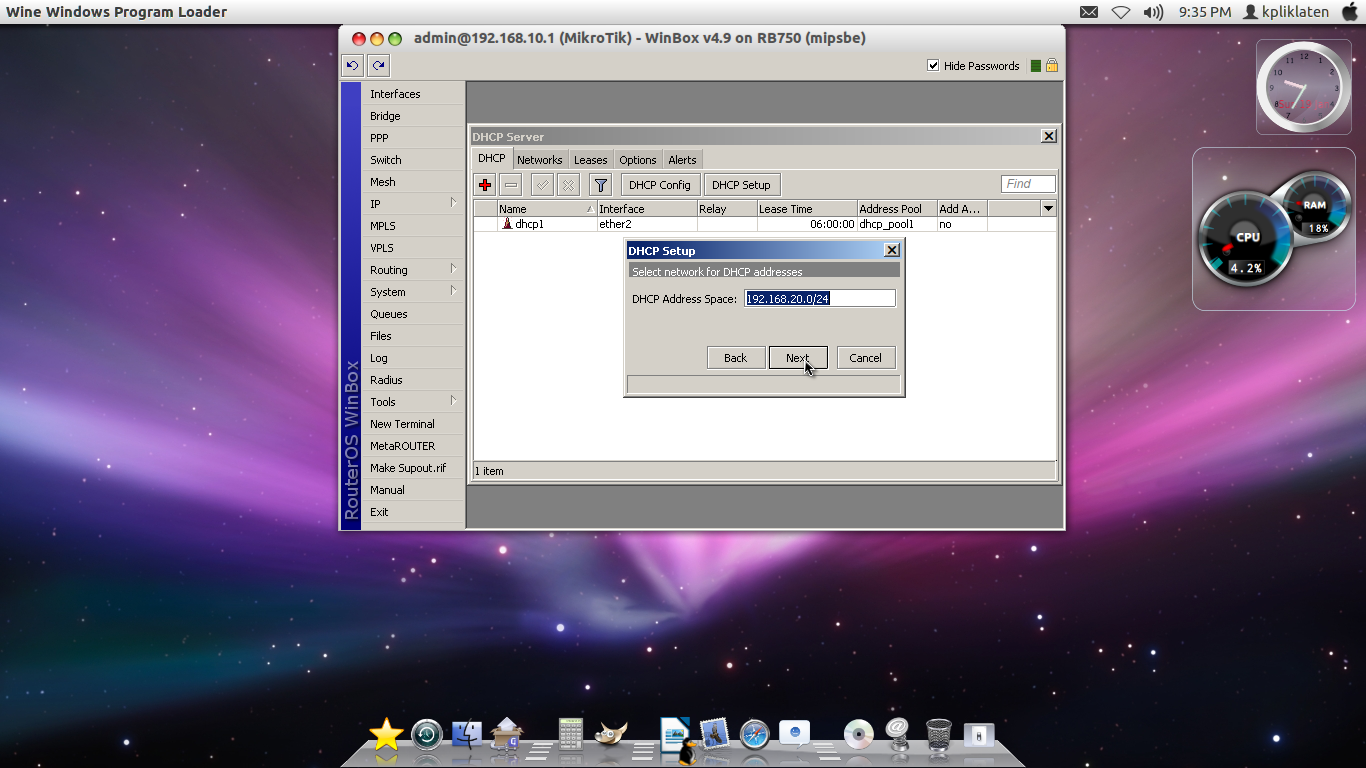Open the star favorites icon in dock
Image resolution: width=1366 pixels, height=768 pixels.
(x=386, y=735)
